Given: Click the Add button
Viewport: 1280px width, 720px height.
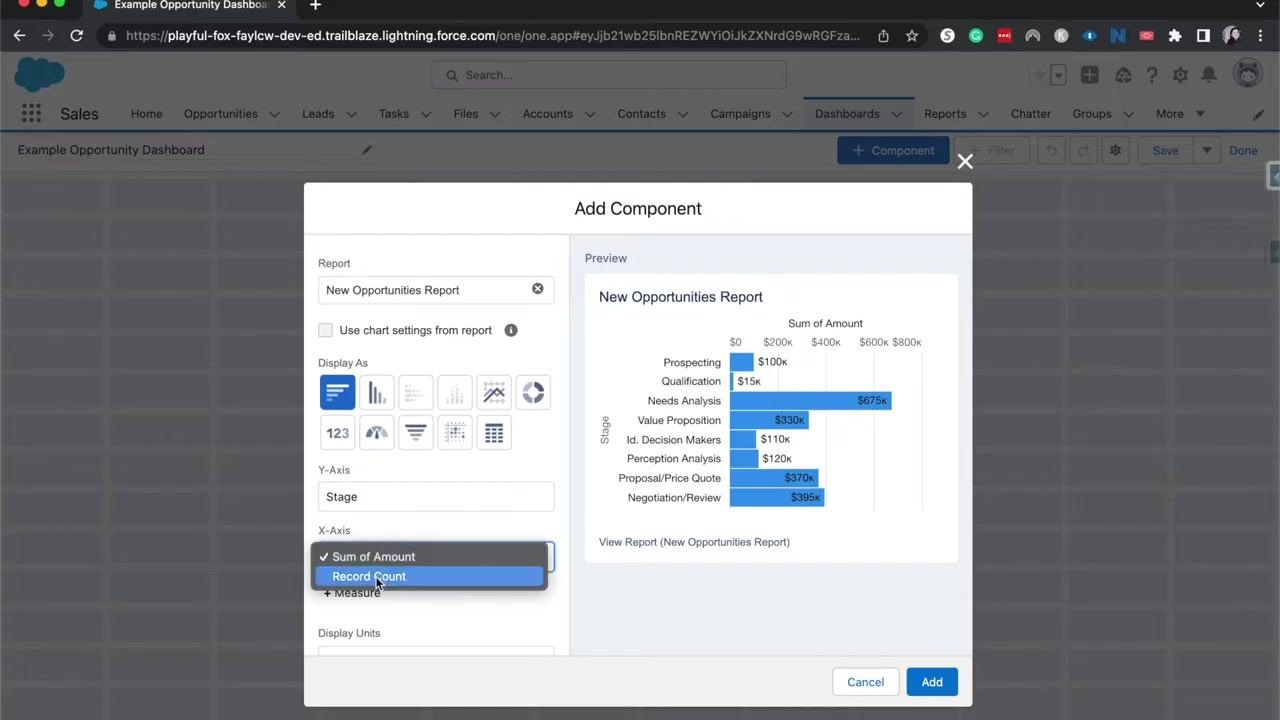Looking at the screenshot, I should (x=932, y=682).
